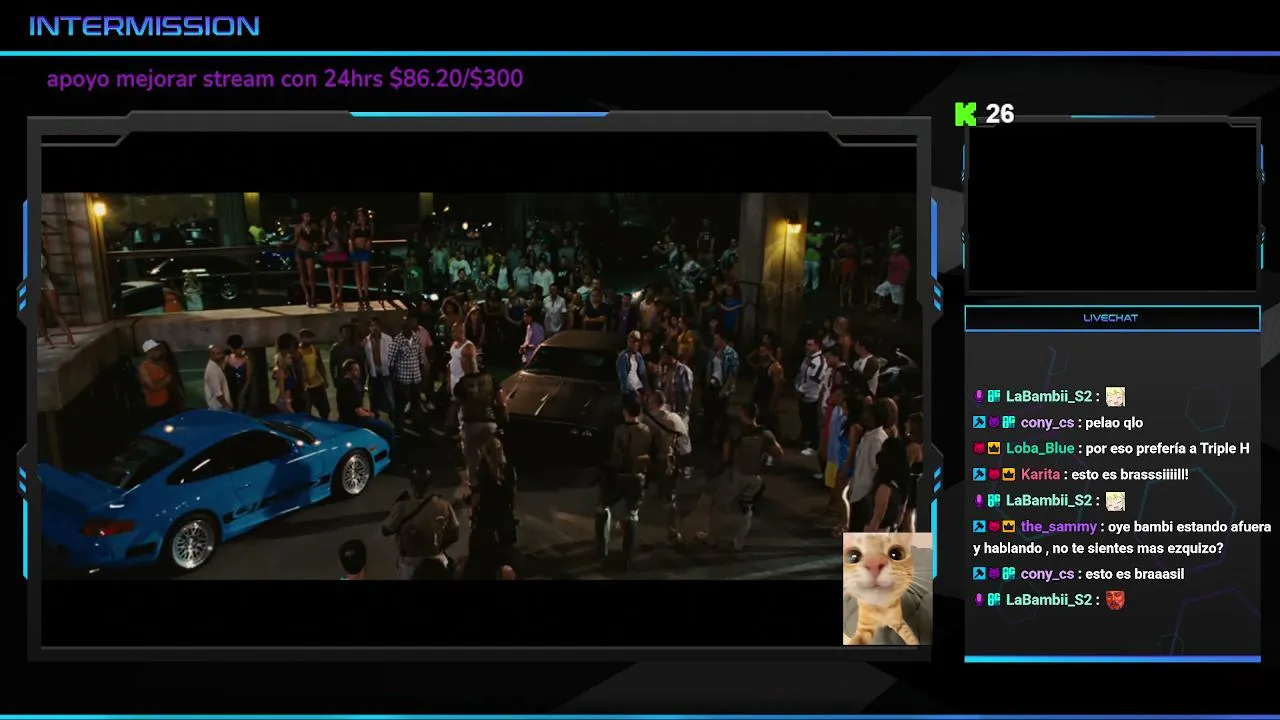Click the INTERMISSION scene title
Image resolution: width=1280 pixels, height=720 pixels.
click(x=144, y=27)
